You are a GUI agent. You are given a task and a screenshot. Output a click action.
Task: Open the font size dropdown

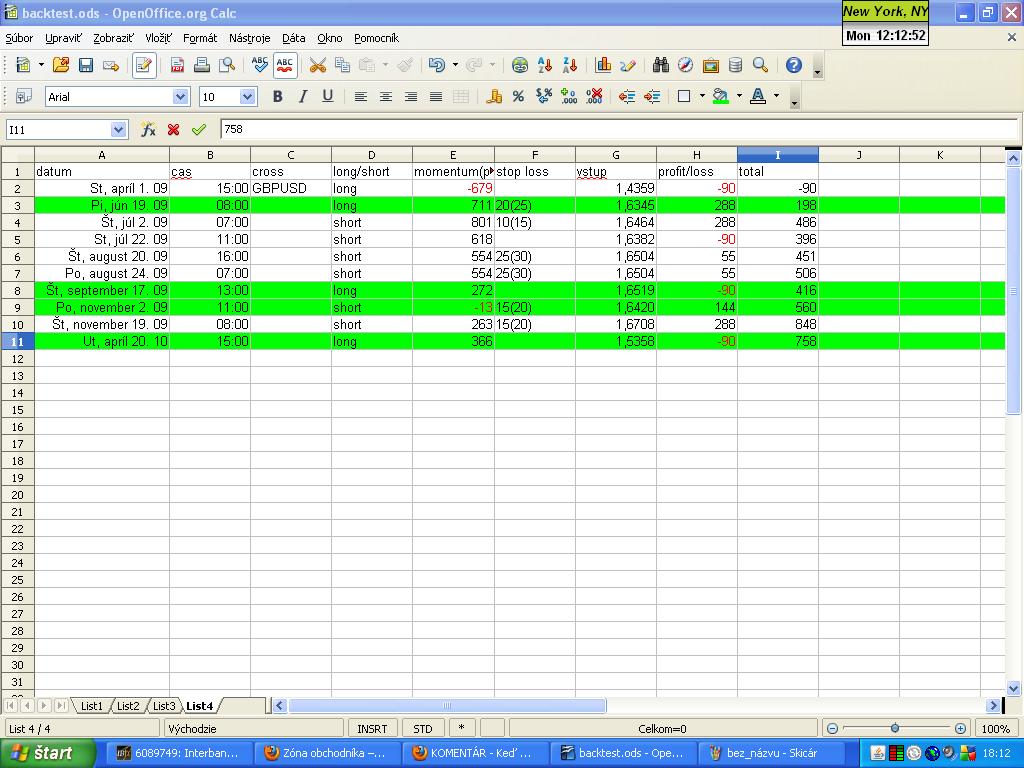[x=248, y=96]
